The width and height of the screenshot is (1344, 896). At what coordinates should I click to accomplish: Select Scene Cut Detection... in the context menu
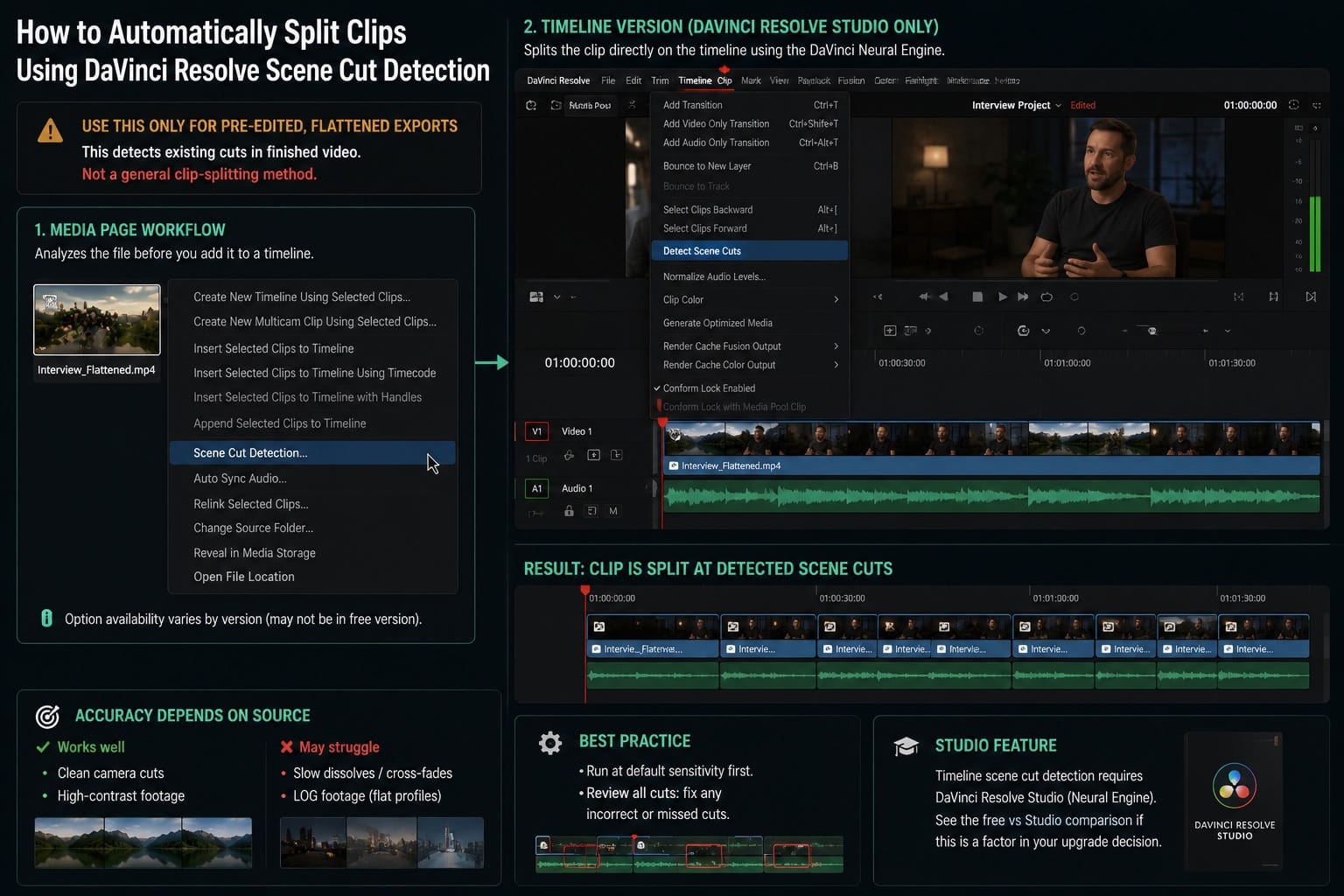pyautogui.click(x=312, y=452)
